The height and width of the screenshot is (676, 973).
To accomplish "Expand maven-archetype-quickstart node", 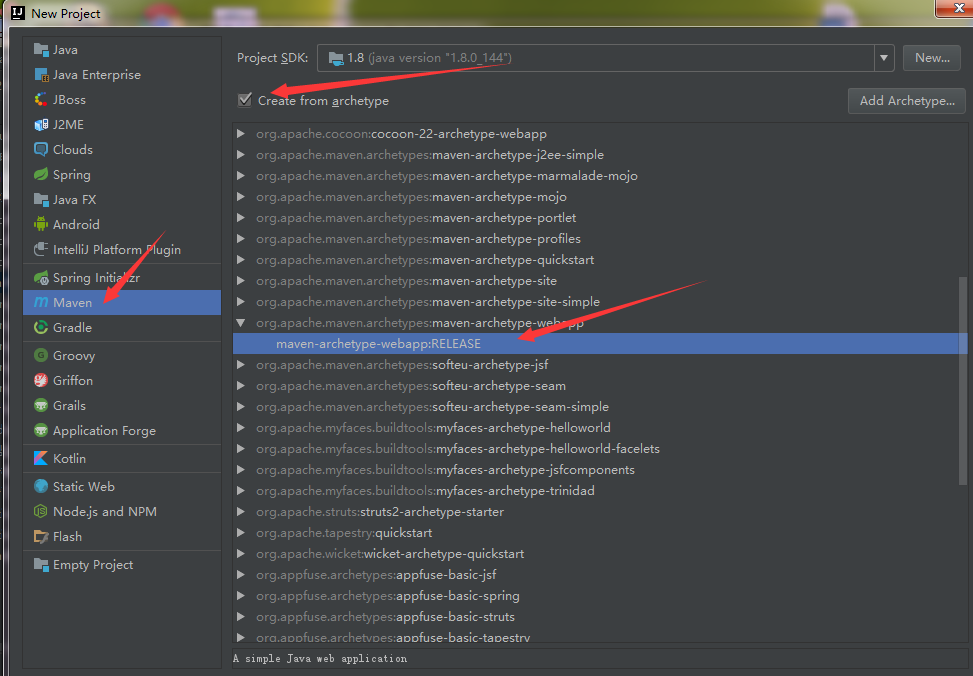I will point(241,259).
